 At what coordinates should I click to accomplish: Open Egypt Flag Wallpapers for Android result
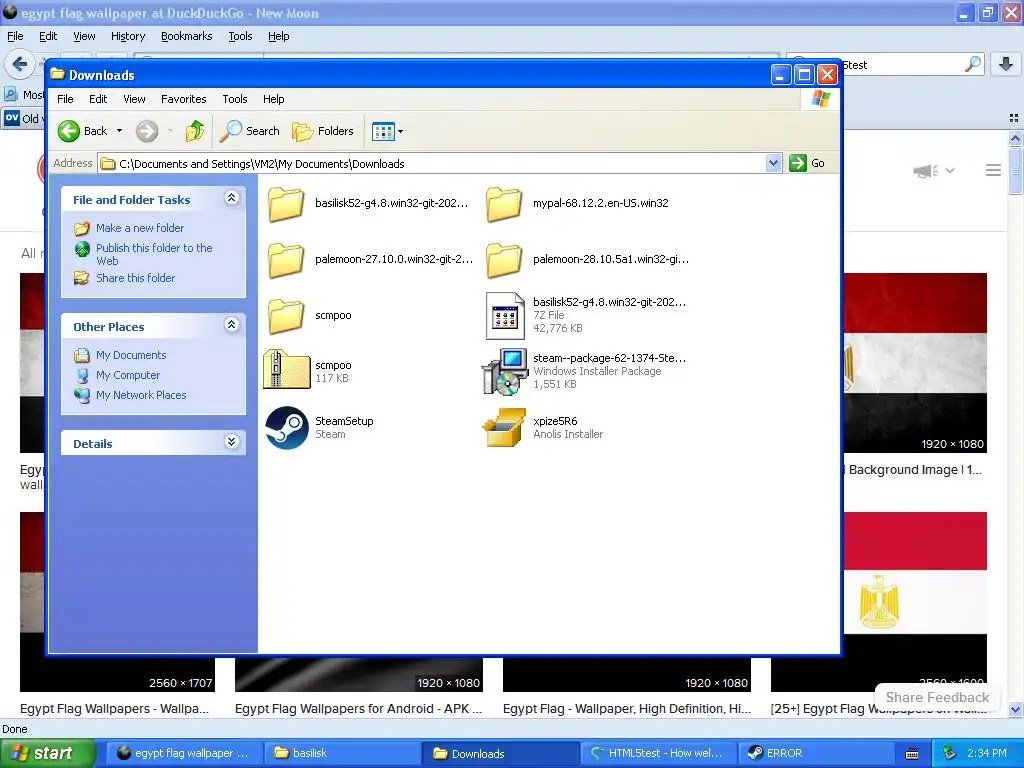coord(358,709)
